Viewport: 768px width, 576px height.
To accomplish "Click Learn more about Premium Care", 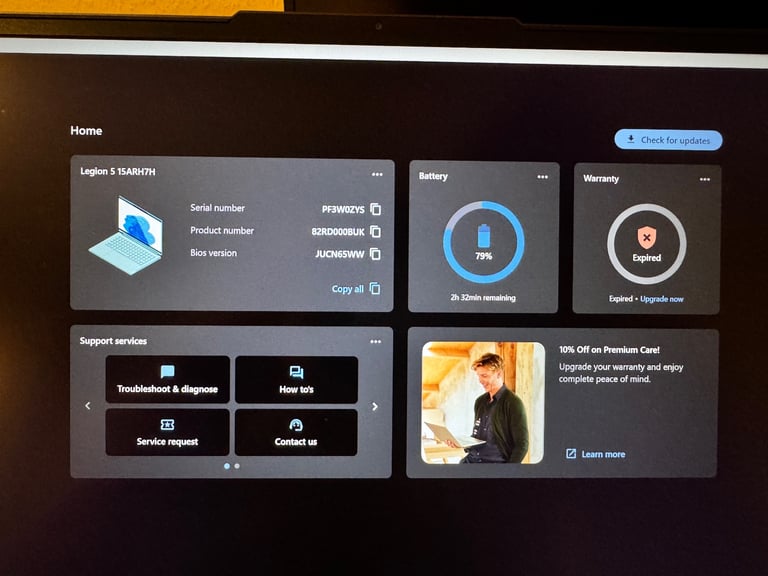I will tap(596, 454).
